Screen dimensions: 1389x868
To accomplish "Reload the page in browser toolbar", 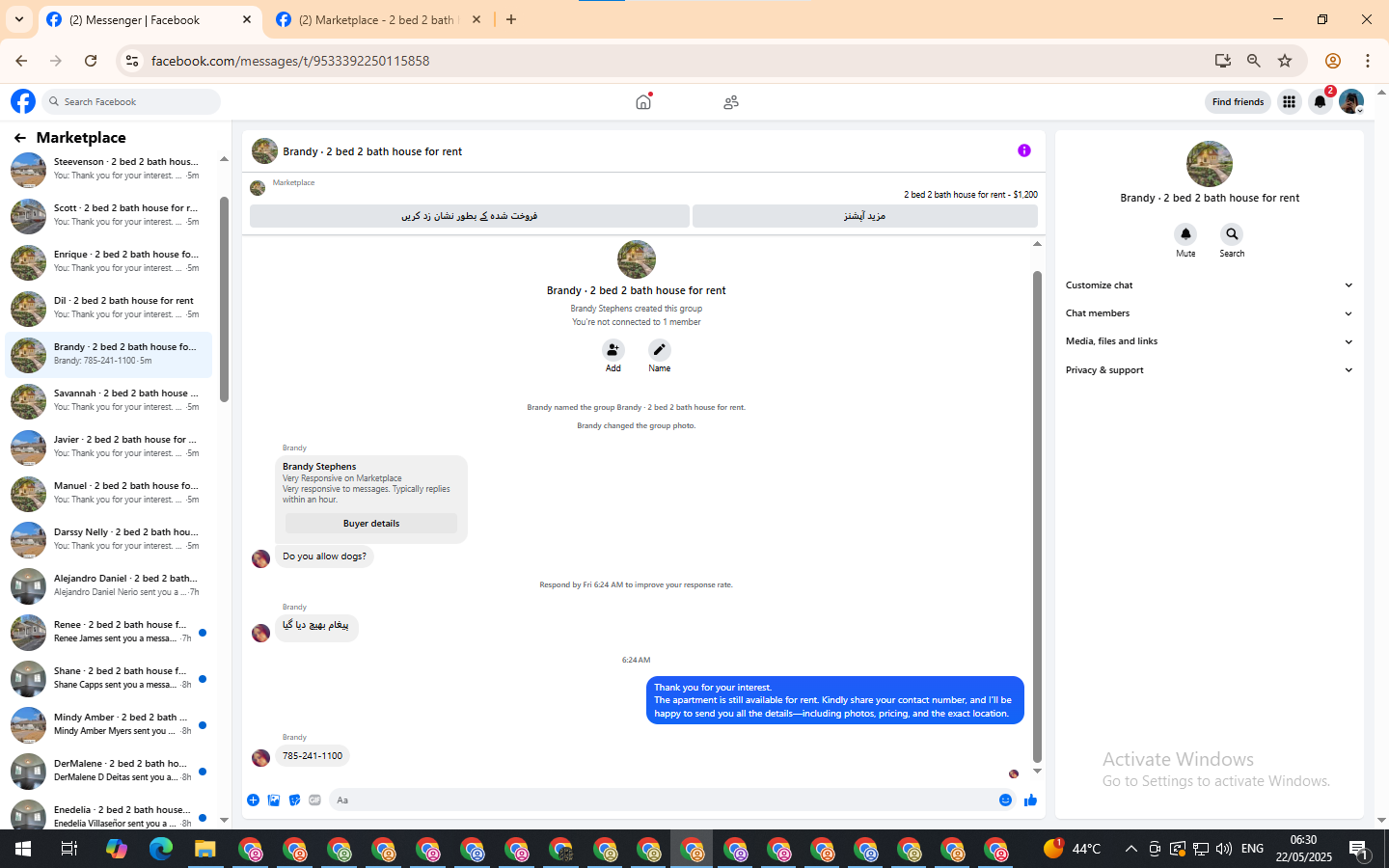I will (91, 61).
